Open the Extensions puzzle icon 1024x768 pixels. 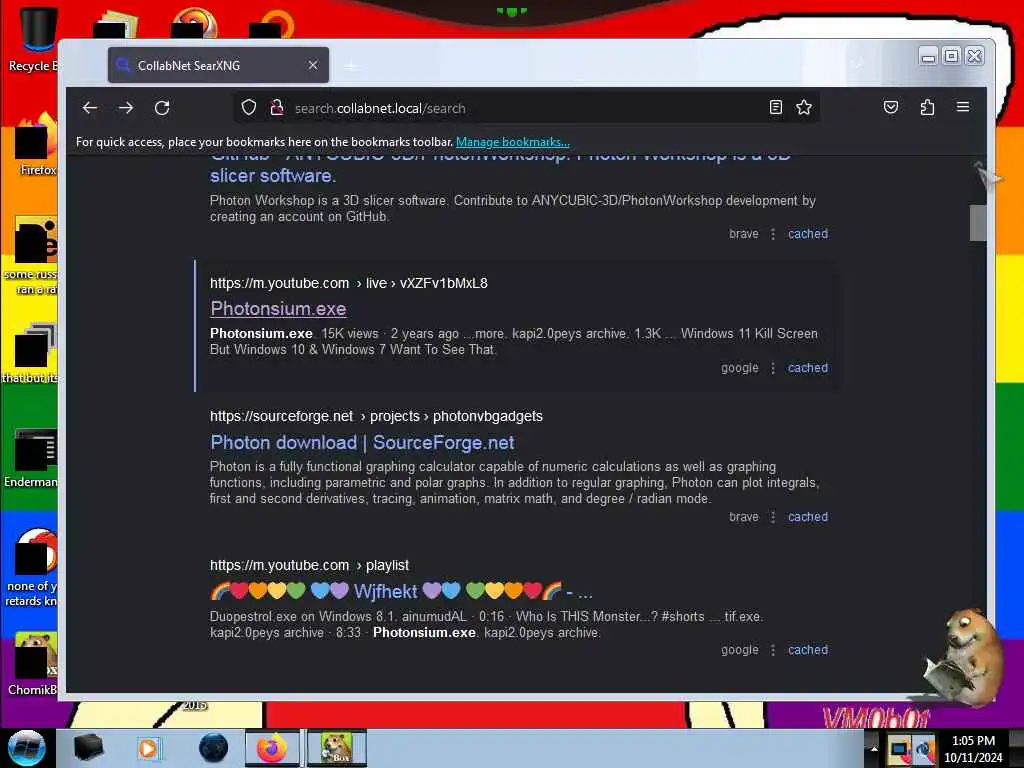[x=927, y=107]
